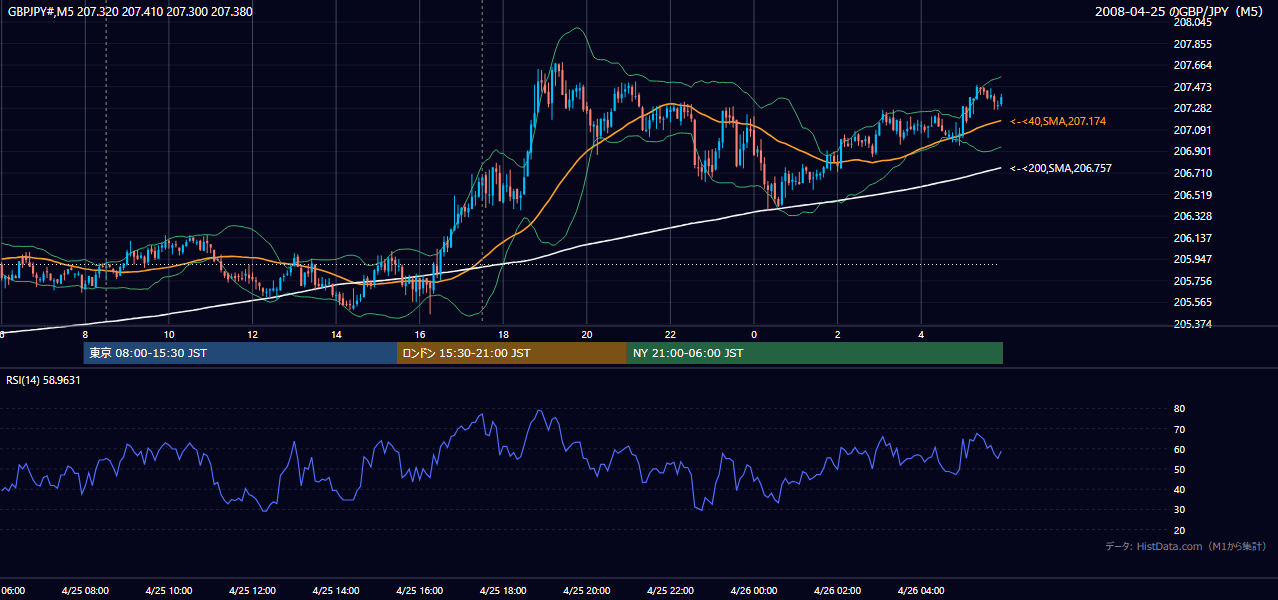
Task: Click the 4/26 02:00 time label
Action: click(x=838, y=591)
